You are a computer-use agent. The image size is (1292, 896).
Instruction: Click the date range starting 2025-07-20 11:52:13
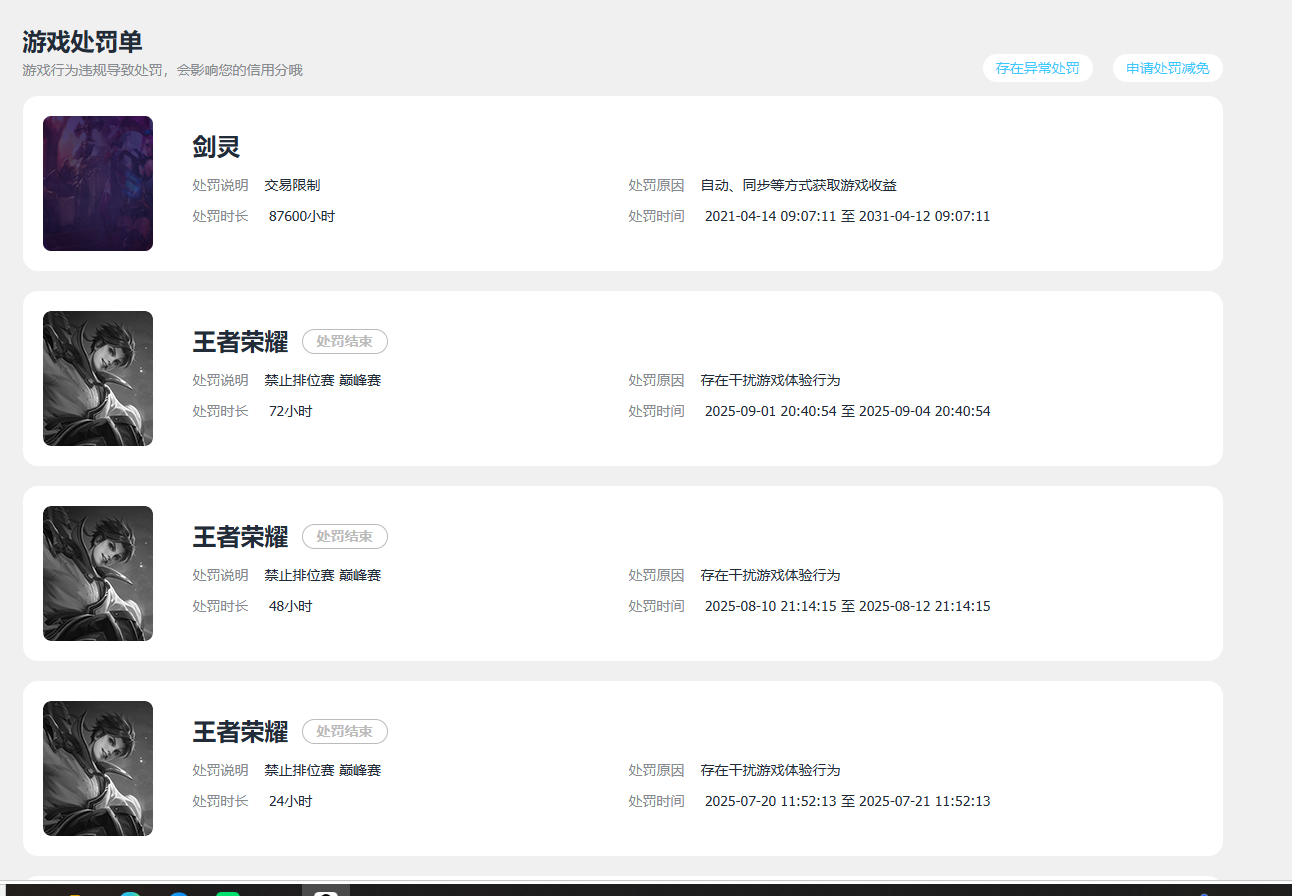pyautogui.click(x=847, y=801)
